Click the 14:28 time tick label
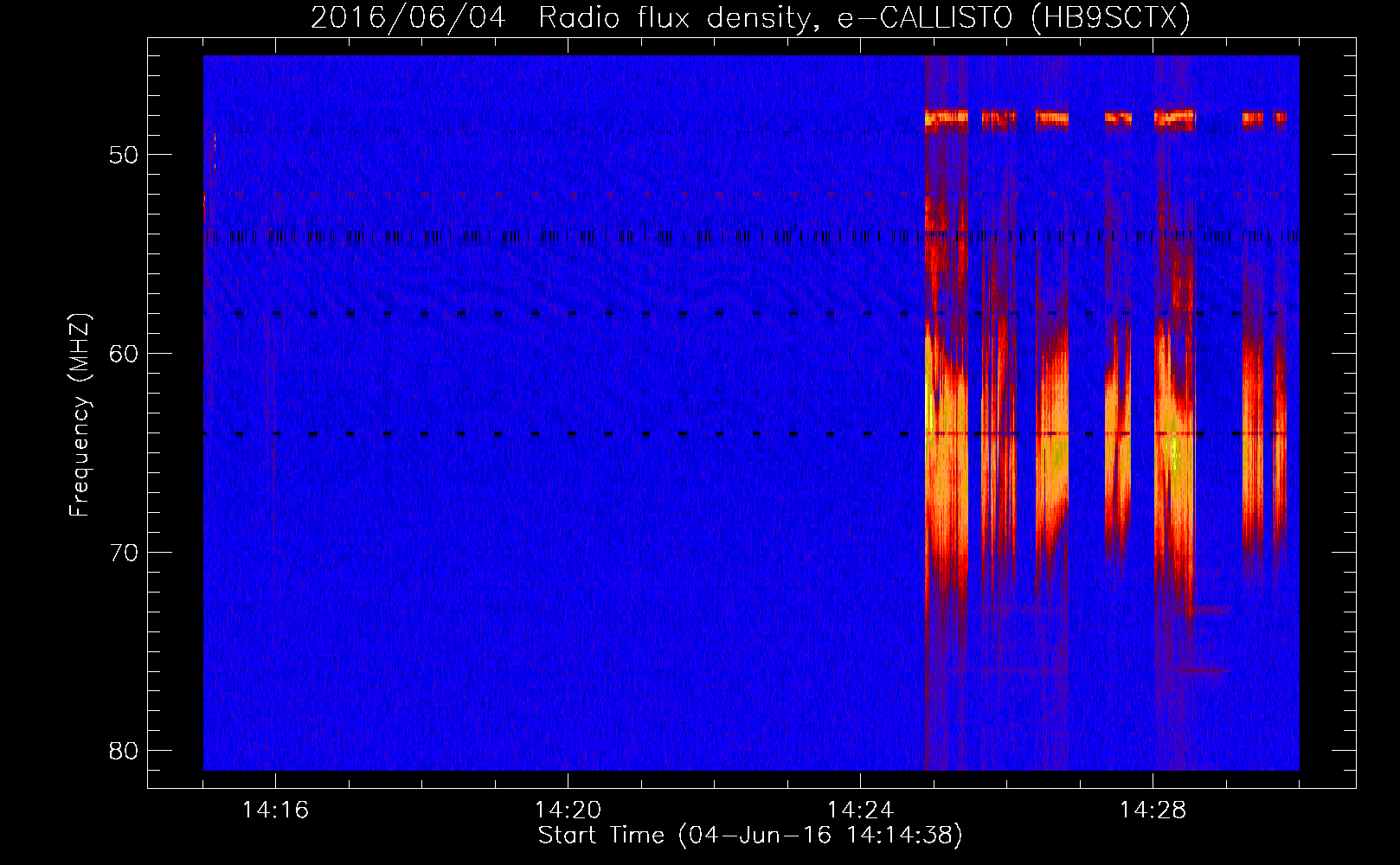The width and height of the screenshot is (1400, 865). click(x=1153, y=811)
